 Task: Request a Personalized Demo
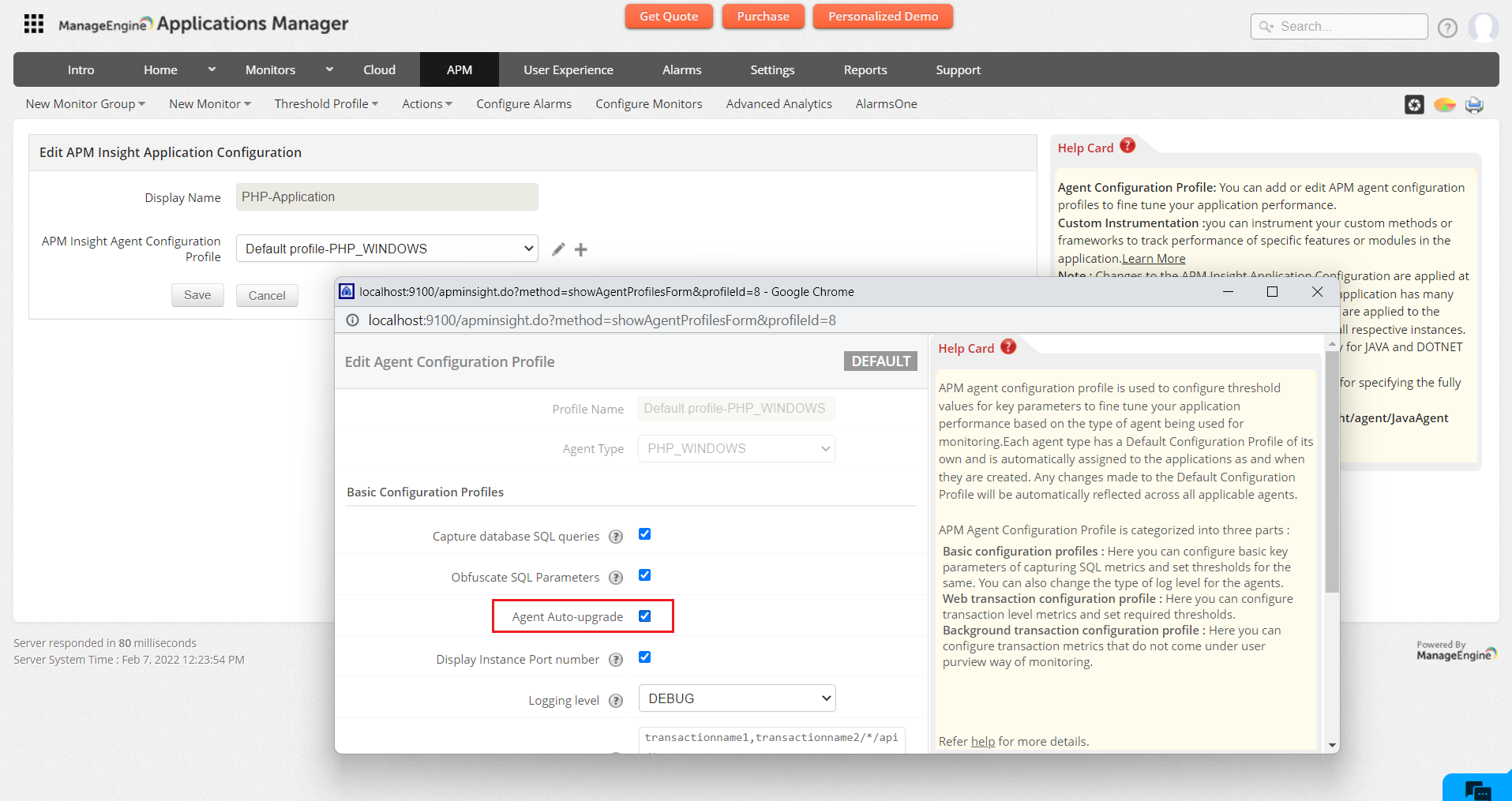pos(883,17)
